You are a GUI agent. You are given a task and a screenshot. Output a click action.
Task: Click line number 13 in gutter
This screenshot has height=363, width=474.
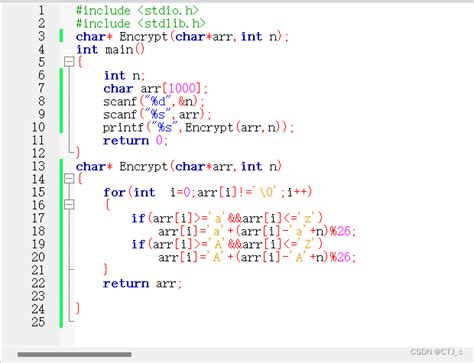[x=38, y=166]
